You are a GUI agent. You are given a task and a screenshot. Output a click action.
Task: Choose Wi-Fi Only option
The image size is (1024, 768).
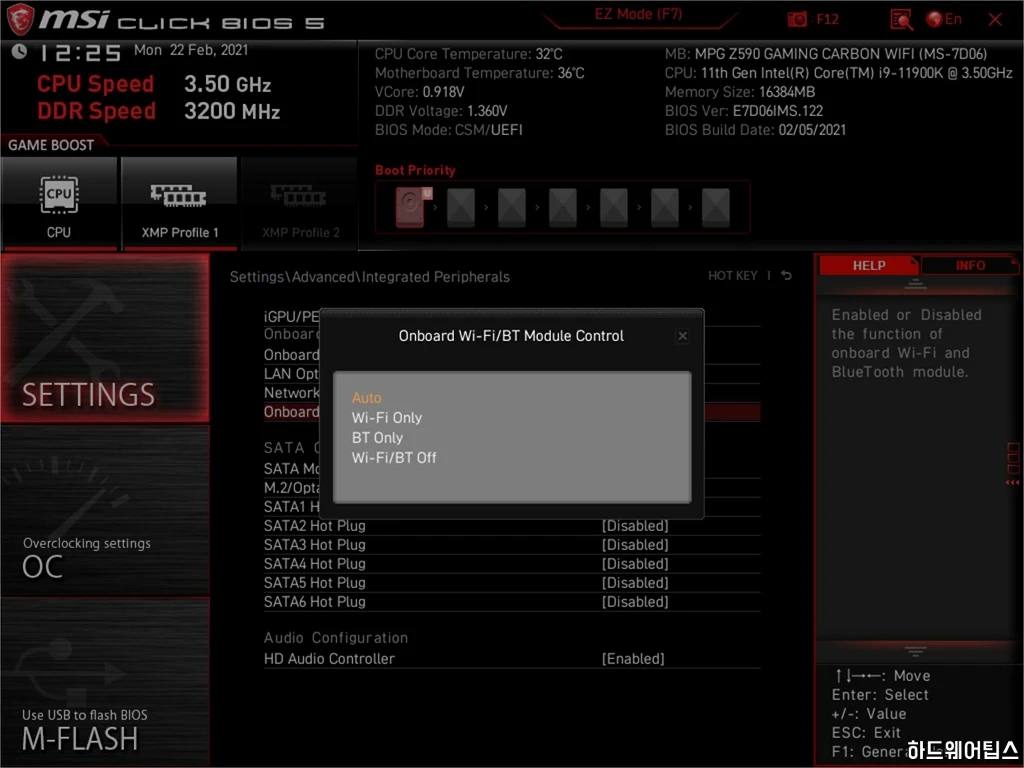387,417
